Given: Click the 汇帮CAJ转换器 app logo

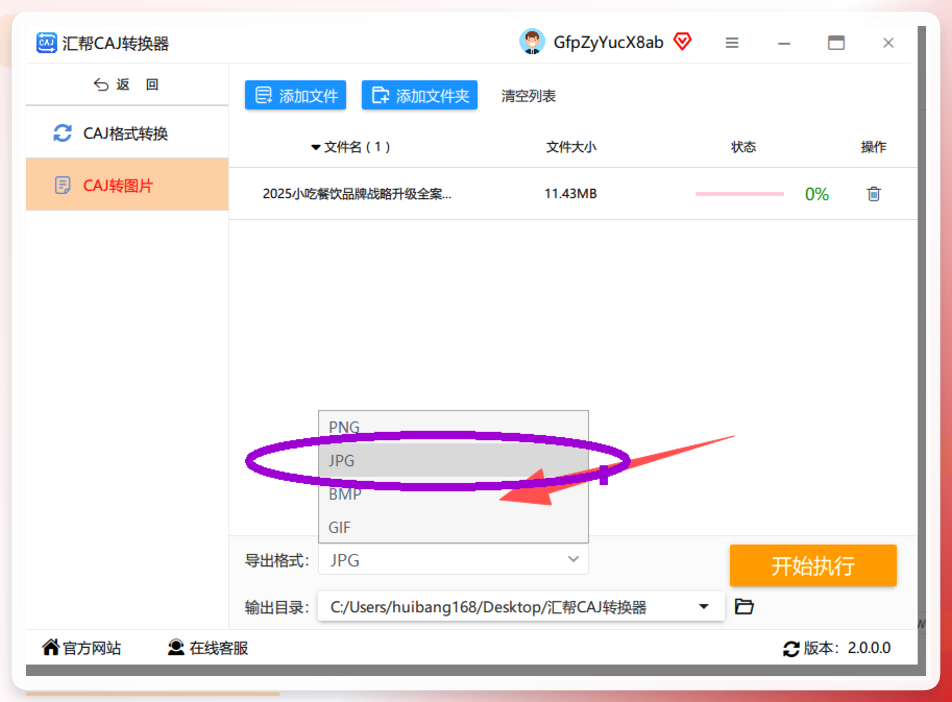Looking at the screenshot, I should (x=46, y=43).
